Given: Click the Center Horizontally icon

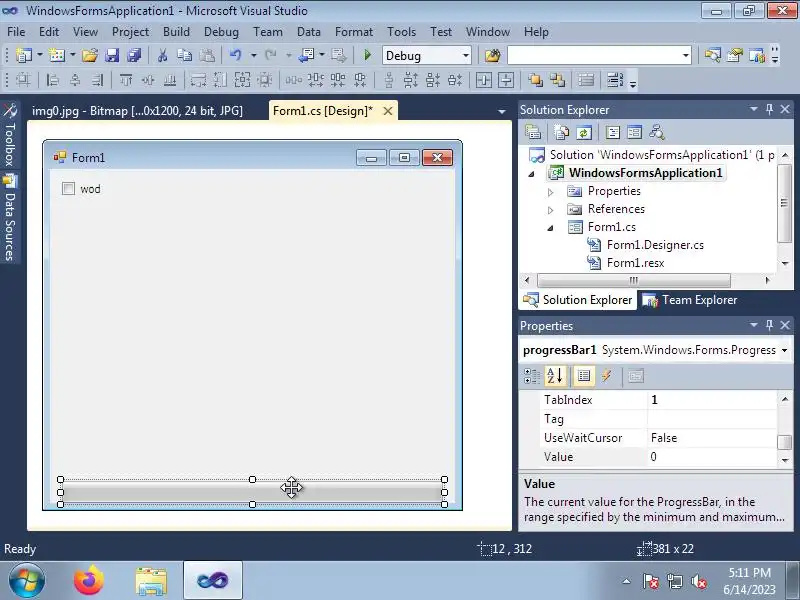Looking at the screenshot, I should [483, 80].
